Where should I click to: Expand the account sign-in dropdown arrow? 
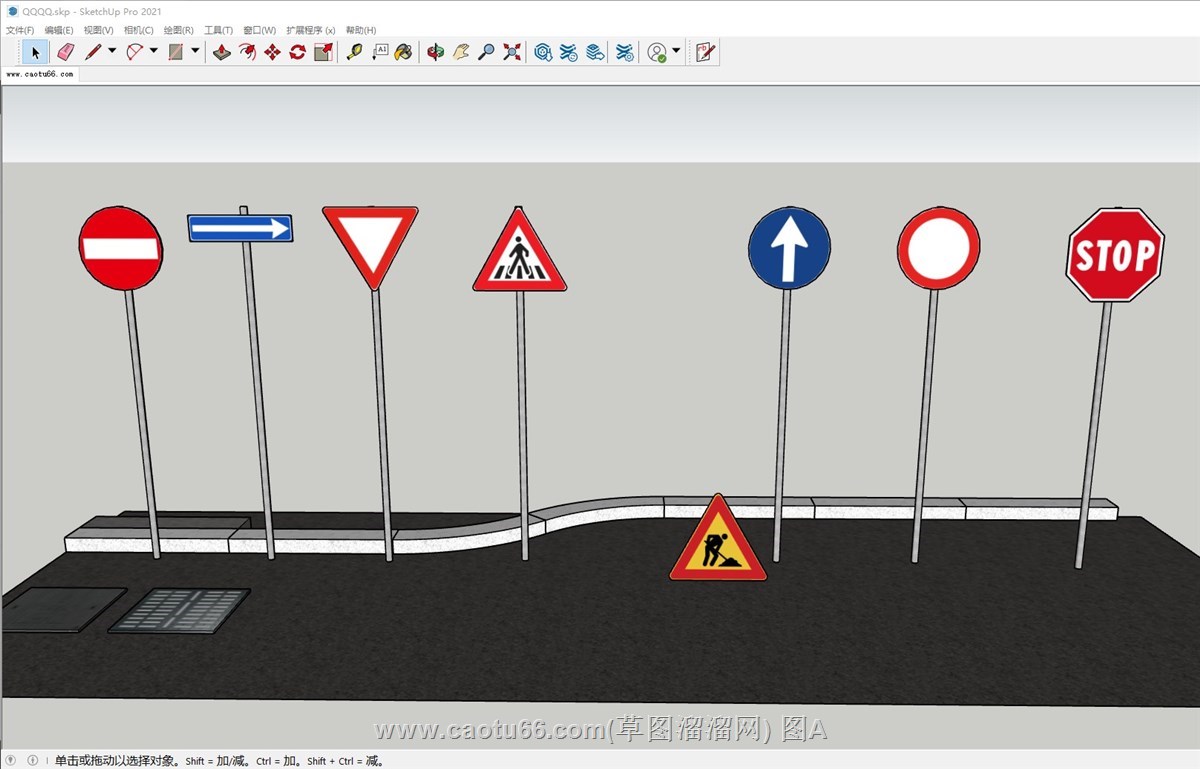coord(676,51)
